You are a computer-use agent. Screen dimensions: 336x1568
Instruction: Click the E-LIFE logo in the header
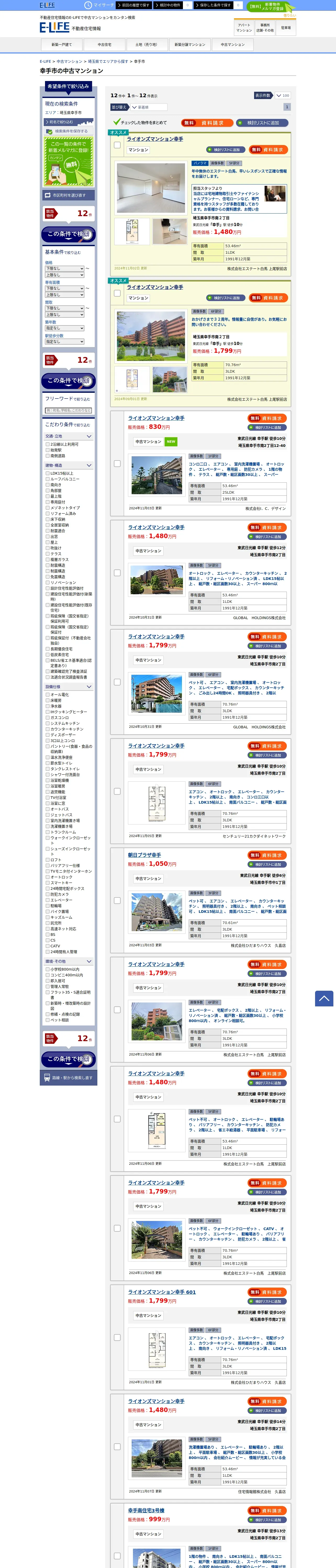click(x=54, y=27)
